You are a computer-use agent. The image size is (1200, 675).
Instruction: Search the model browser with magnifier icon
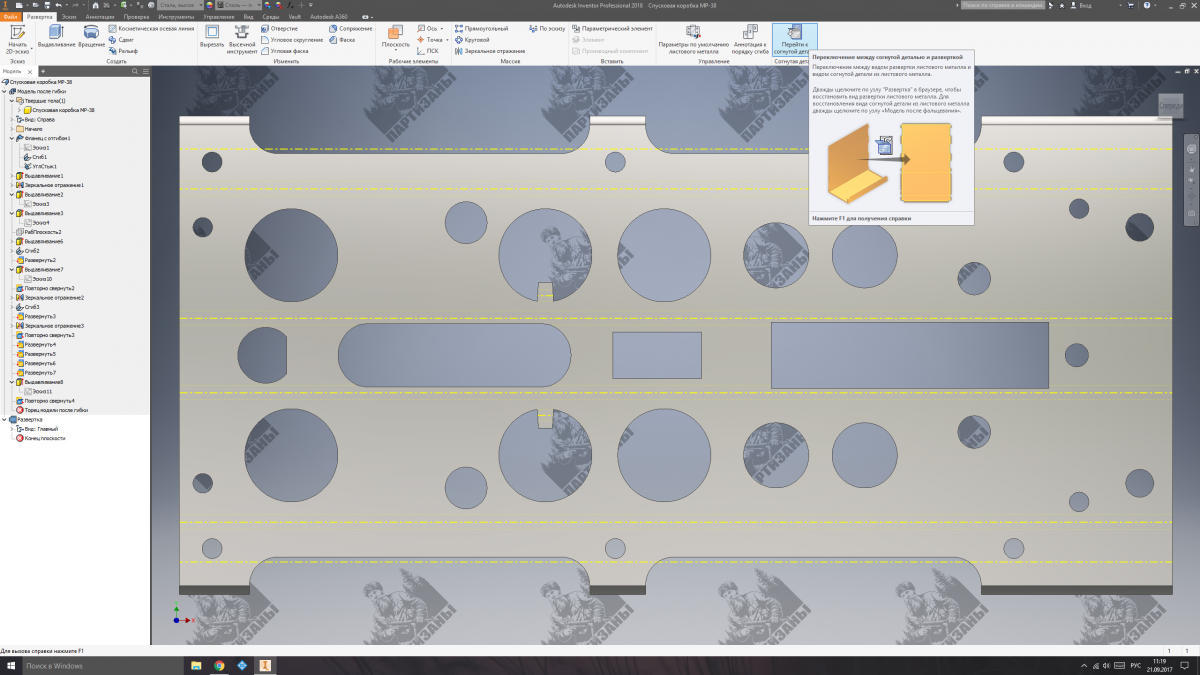point(135,72)
